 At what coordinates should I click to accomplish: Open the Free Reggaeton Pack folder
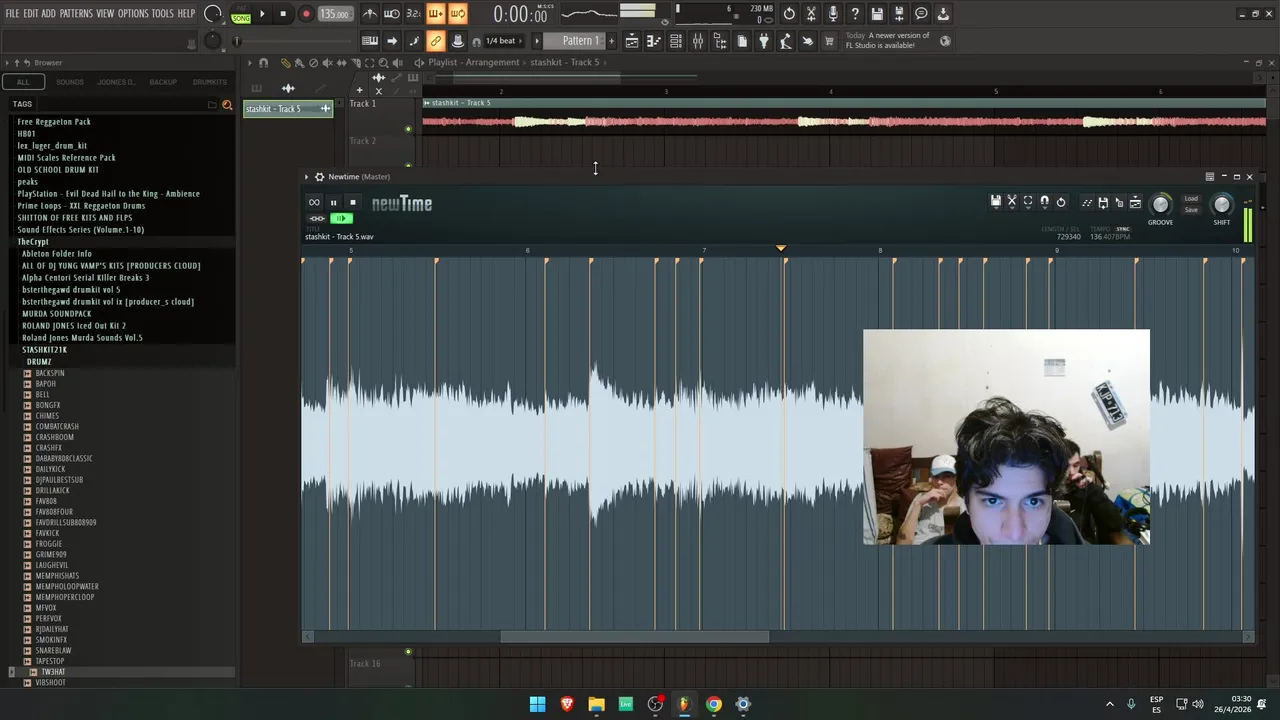54,122
